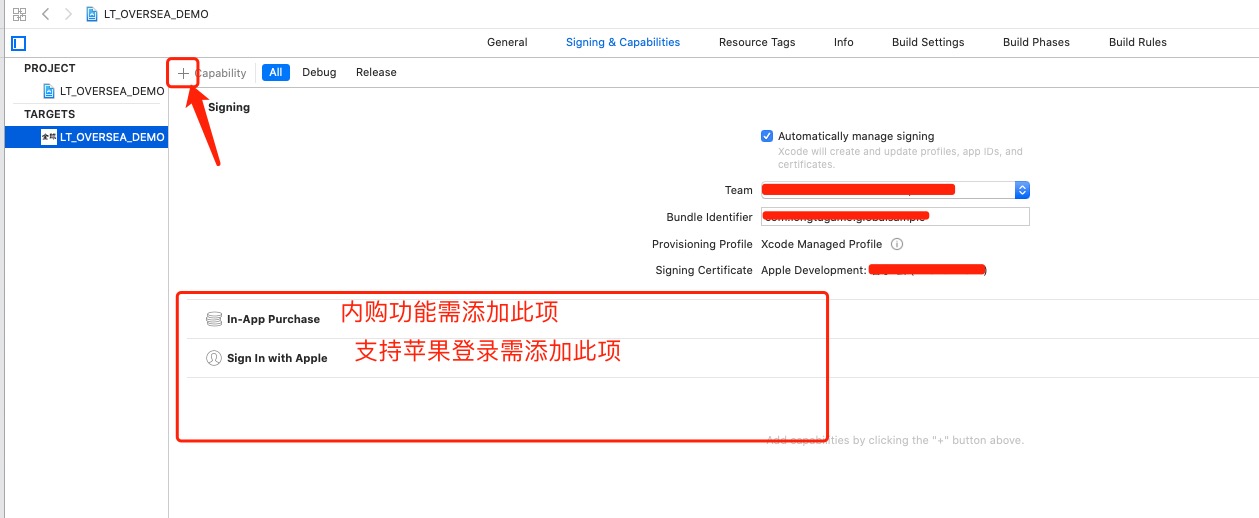The width and height of the screenshot is (1259, 518).
Task: Open the General tab
Action: coord(507,42)
